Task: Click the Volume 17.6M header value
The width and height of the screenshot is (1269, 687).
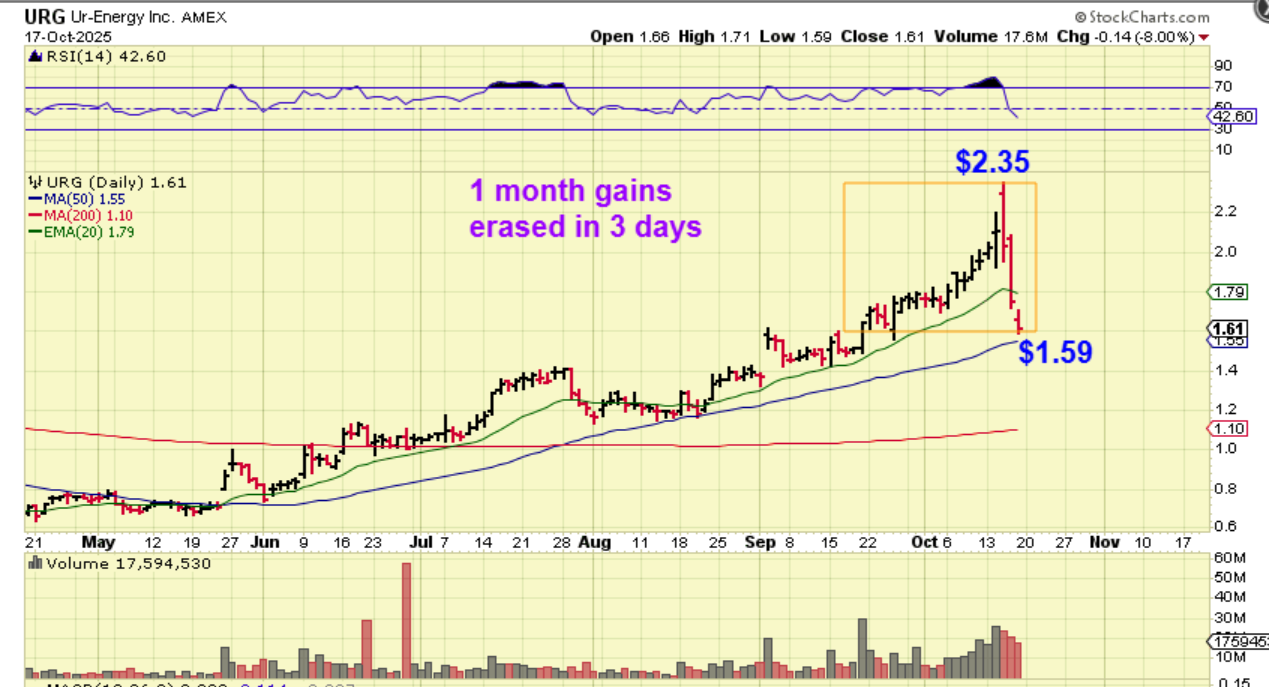Action: 990,37
